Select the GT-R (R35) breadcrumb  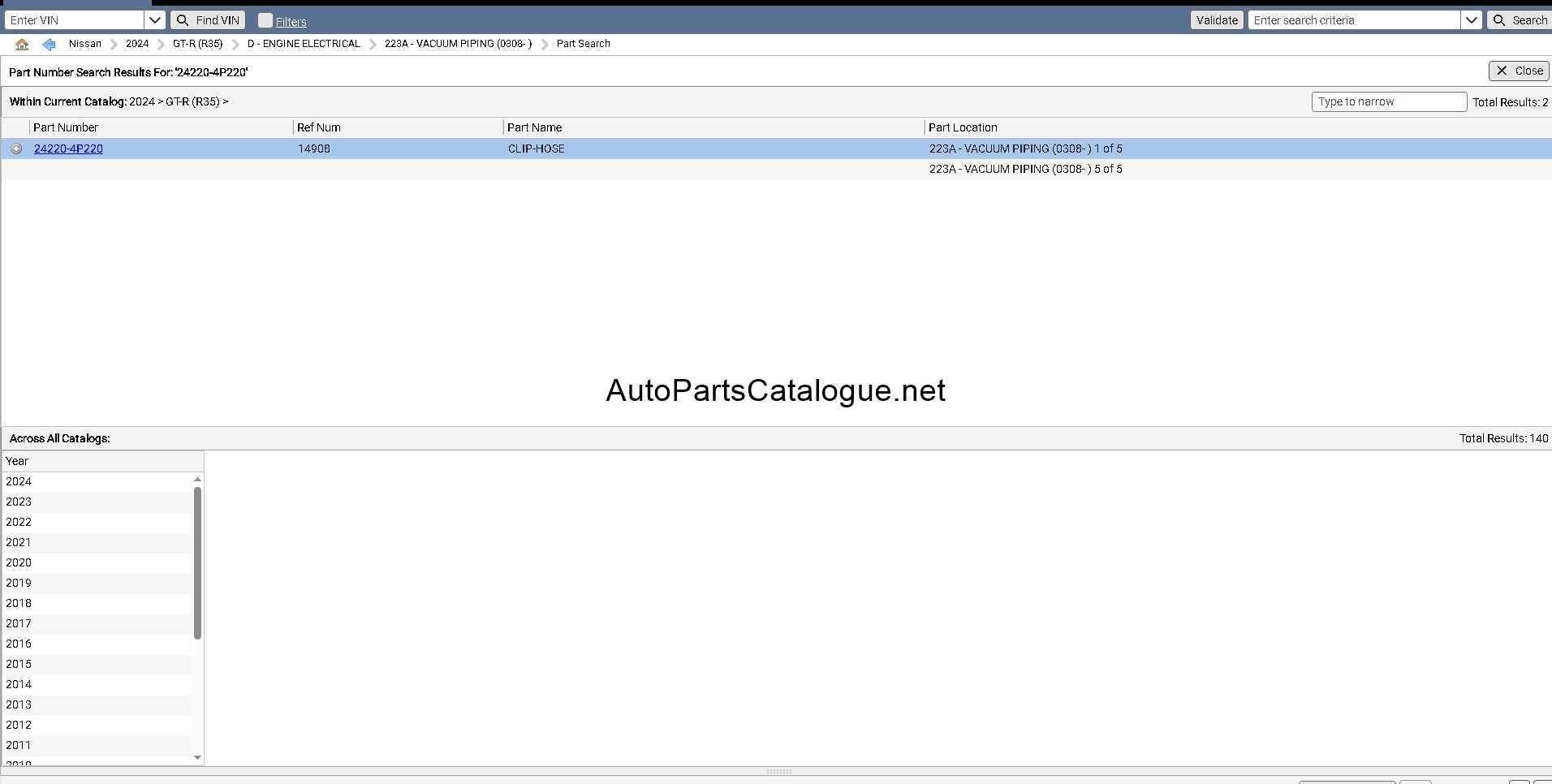(197, 44)
